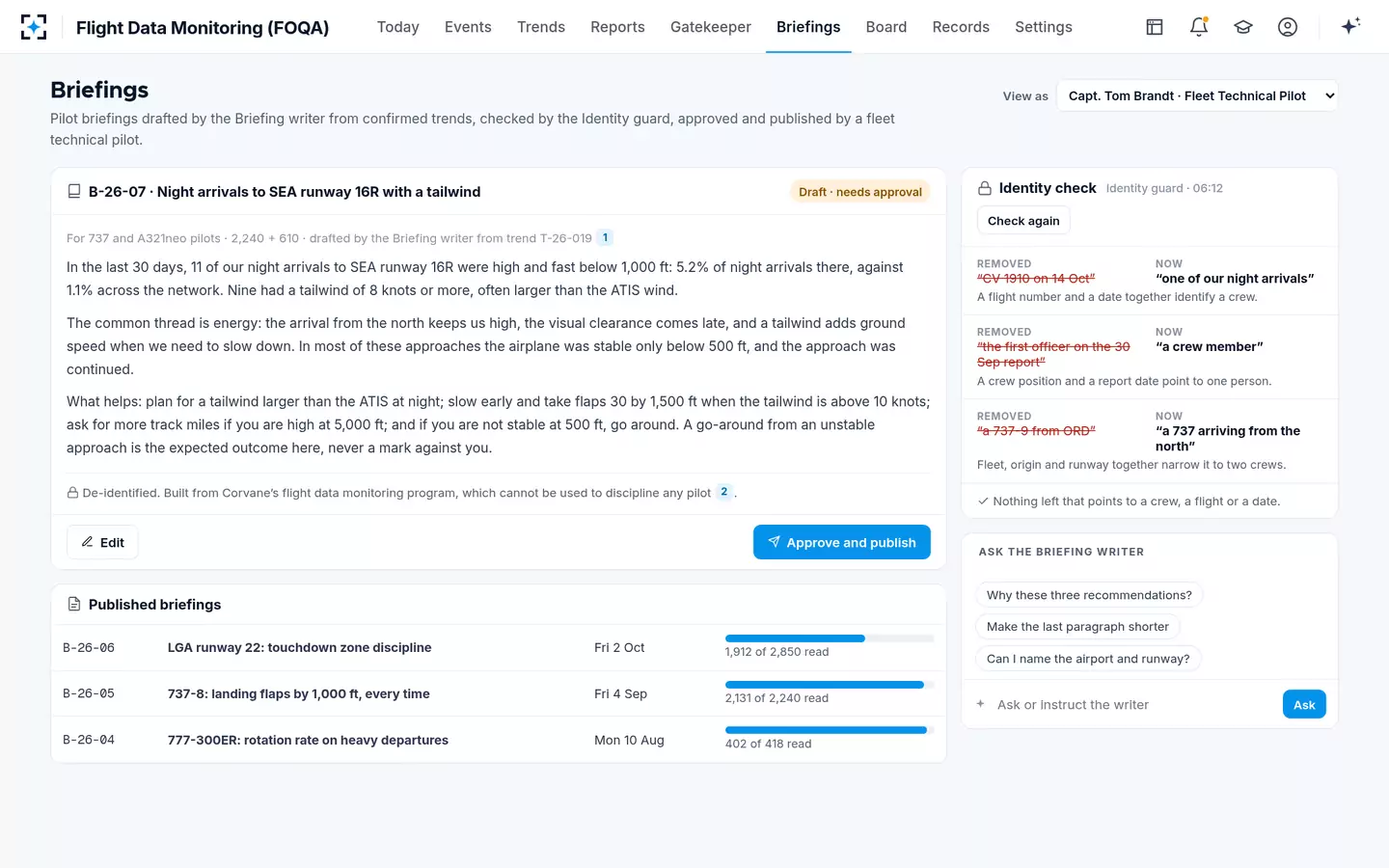The image size is (1389, 868).
Task: Open the View as role dropdown
Action: click(x=1197, y=95)
